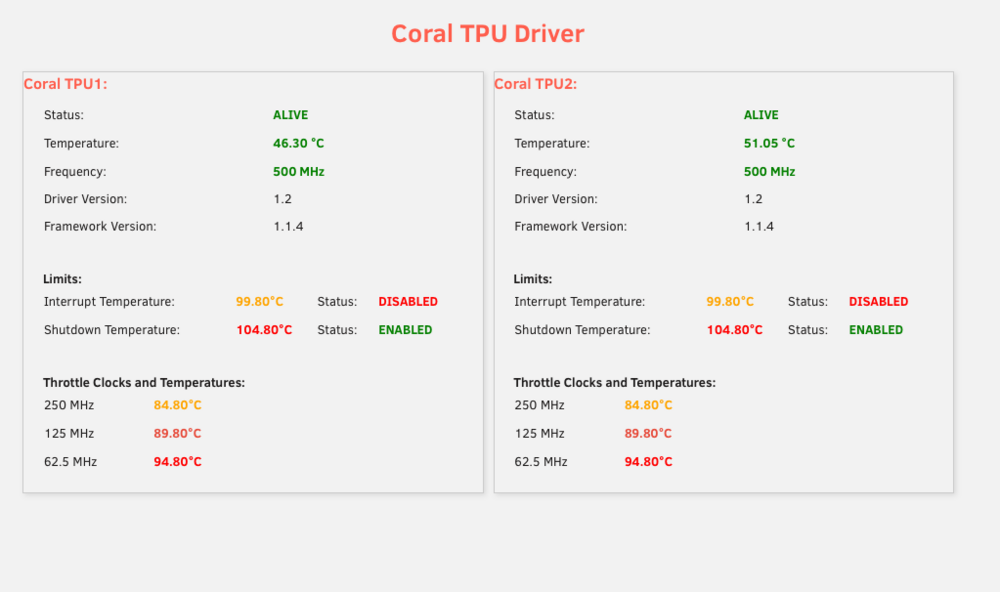Click TPU1 status value ALIVE
Screen dimensions: 1000x592
[290, 115]
